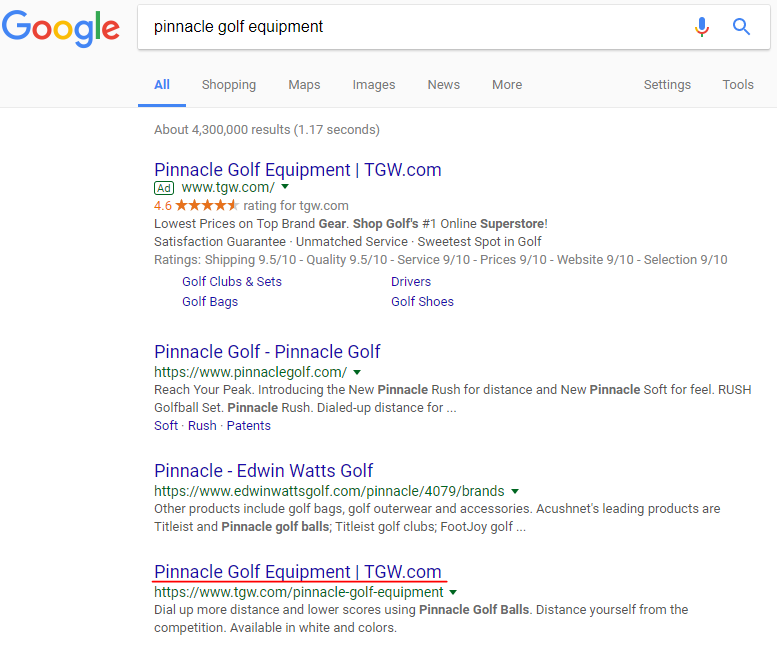Image resolution: width=777 pixels, height=656 pixels.
Task: Start voice search with microphone icon
Action: [702, 27]
